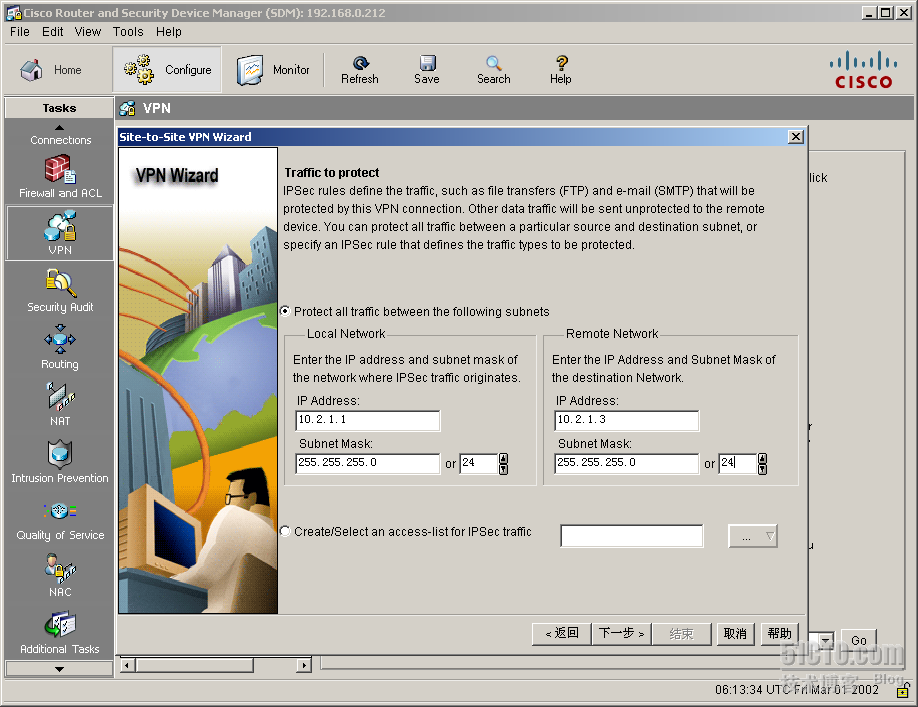The height and width of the screenshot is (707, 918).
Task: Click the 帮助 help button
Action: (x=779, y=634)
